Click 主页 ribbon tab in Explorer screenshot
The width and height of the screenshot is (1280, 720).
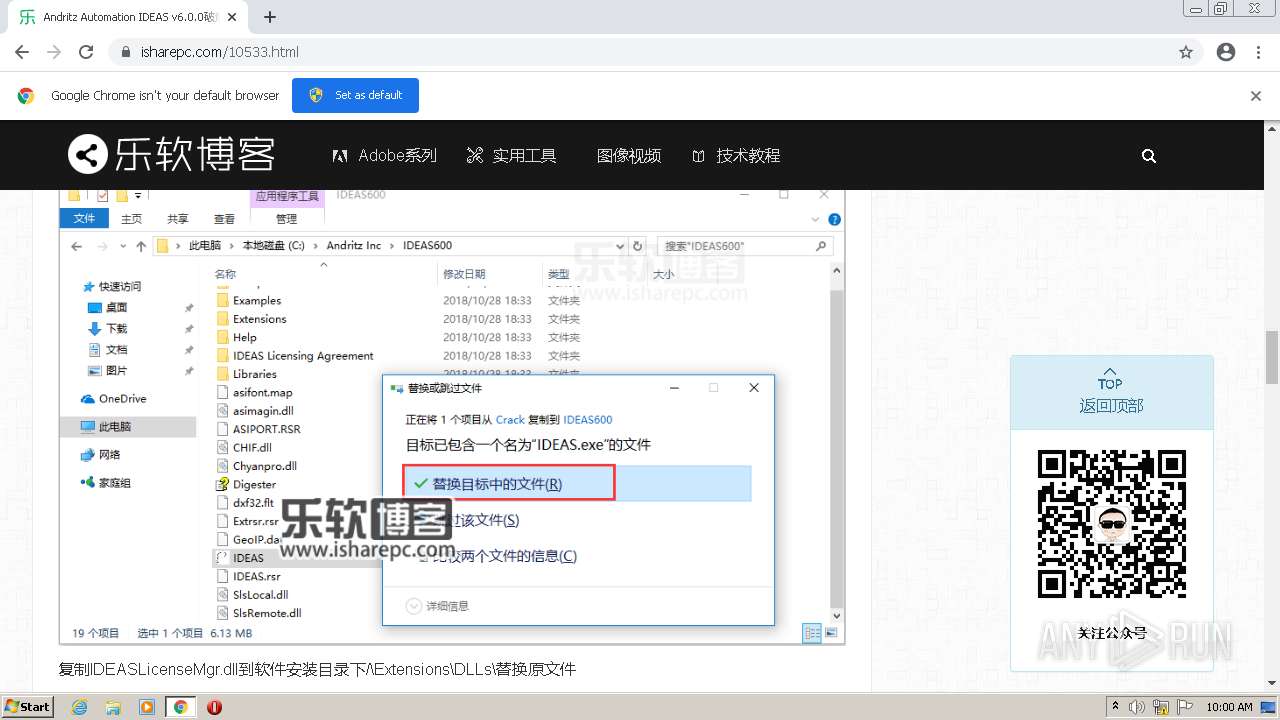(132, 219)
